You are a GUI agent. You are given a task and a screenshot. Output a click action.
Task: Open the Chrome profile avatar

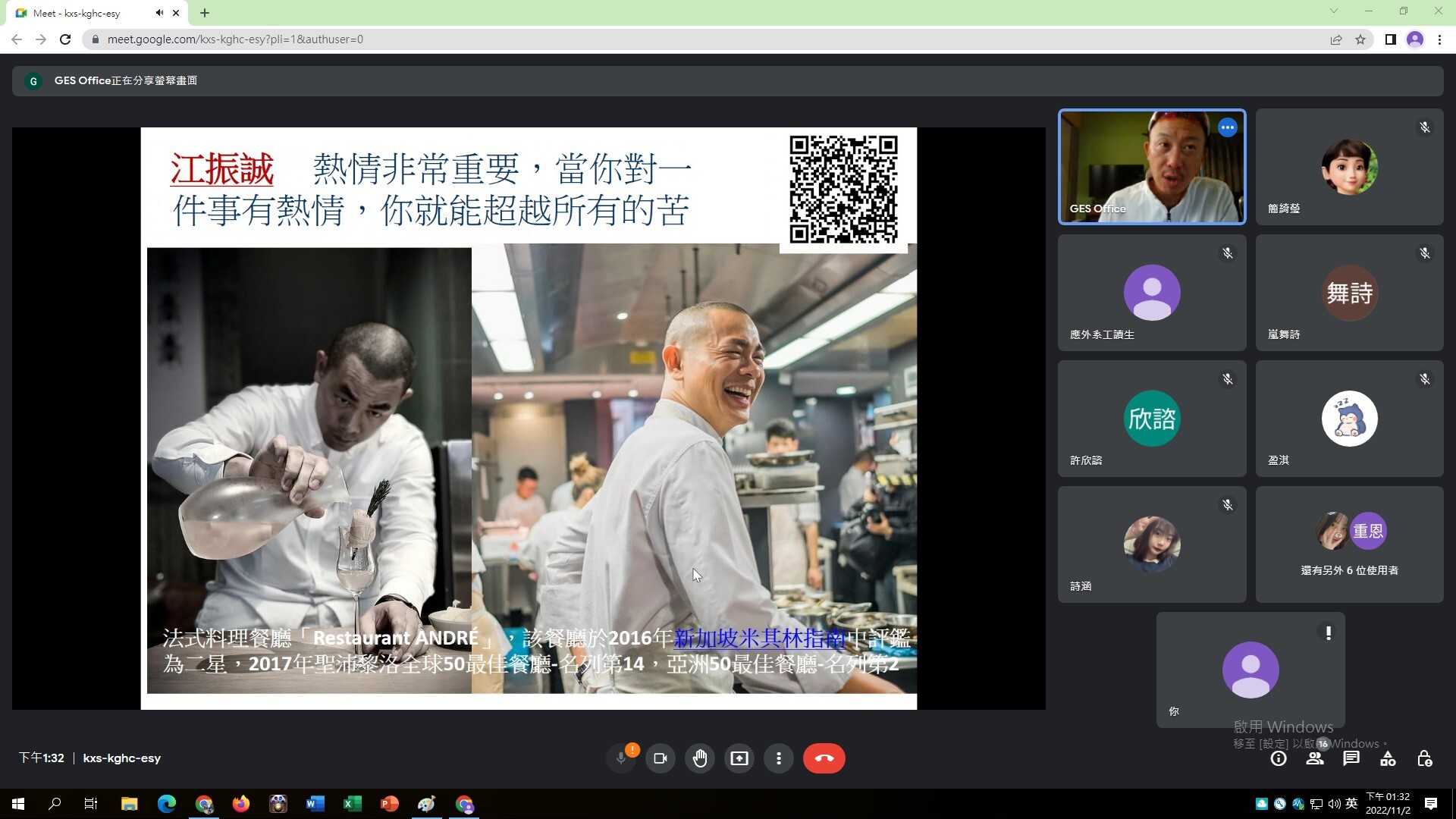pyautogui.click(x=1415, y=39)
